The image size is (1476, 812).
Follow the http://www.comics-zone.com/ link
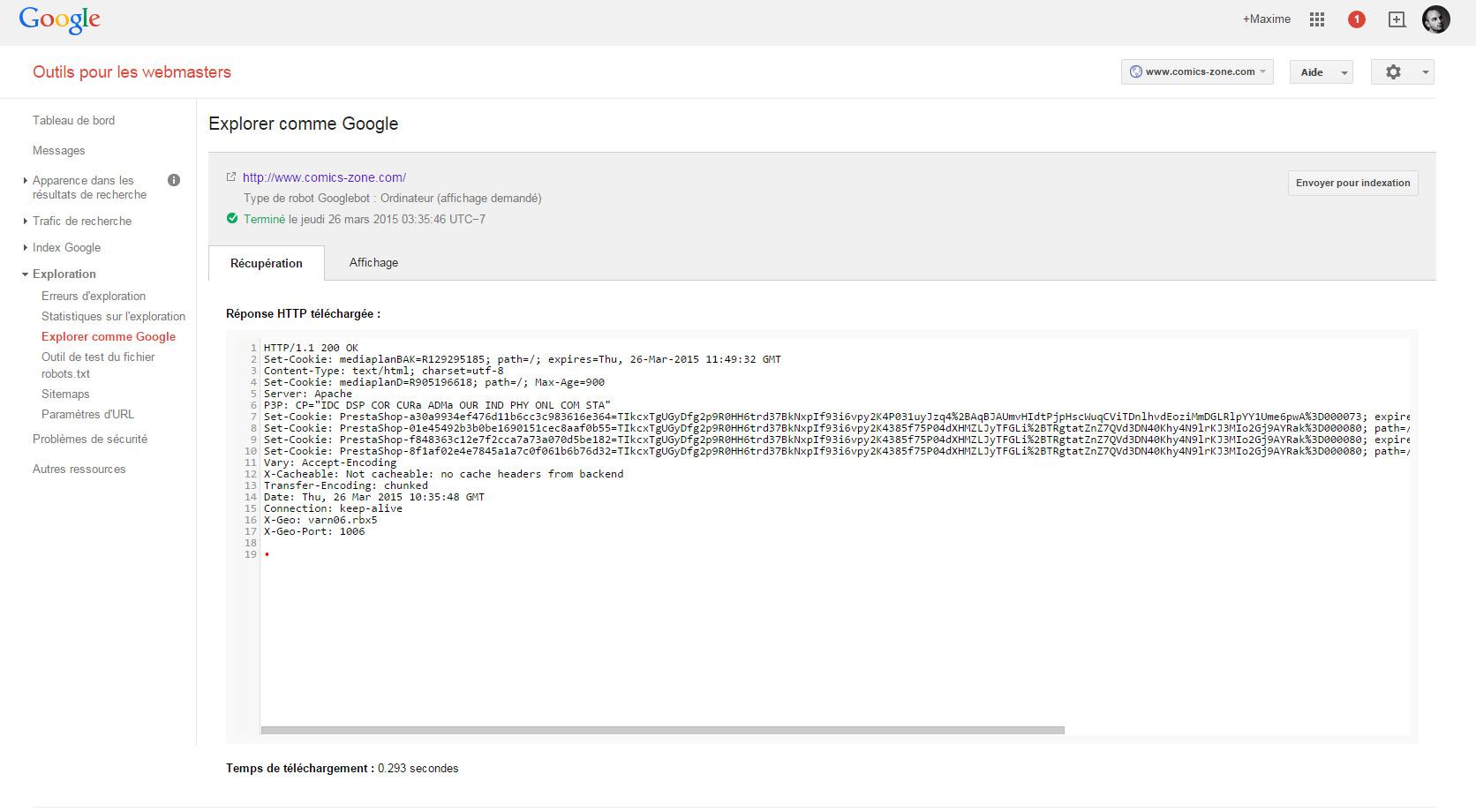click(325, 177)
